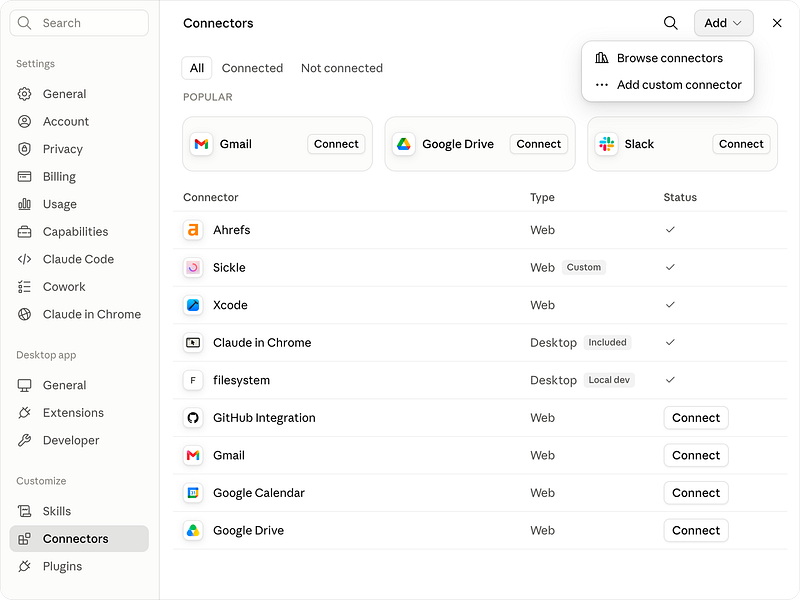
Task: Open Cowork settings list icon
Action: 24,287
